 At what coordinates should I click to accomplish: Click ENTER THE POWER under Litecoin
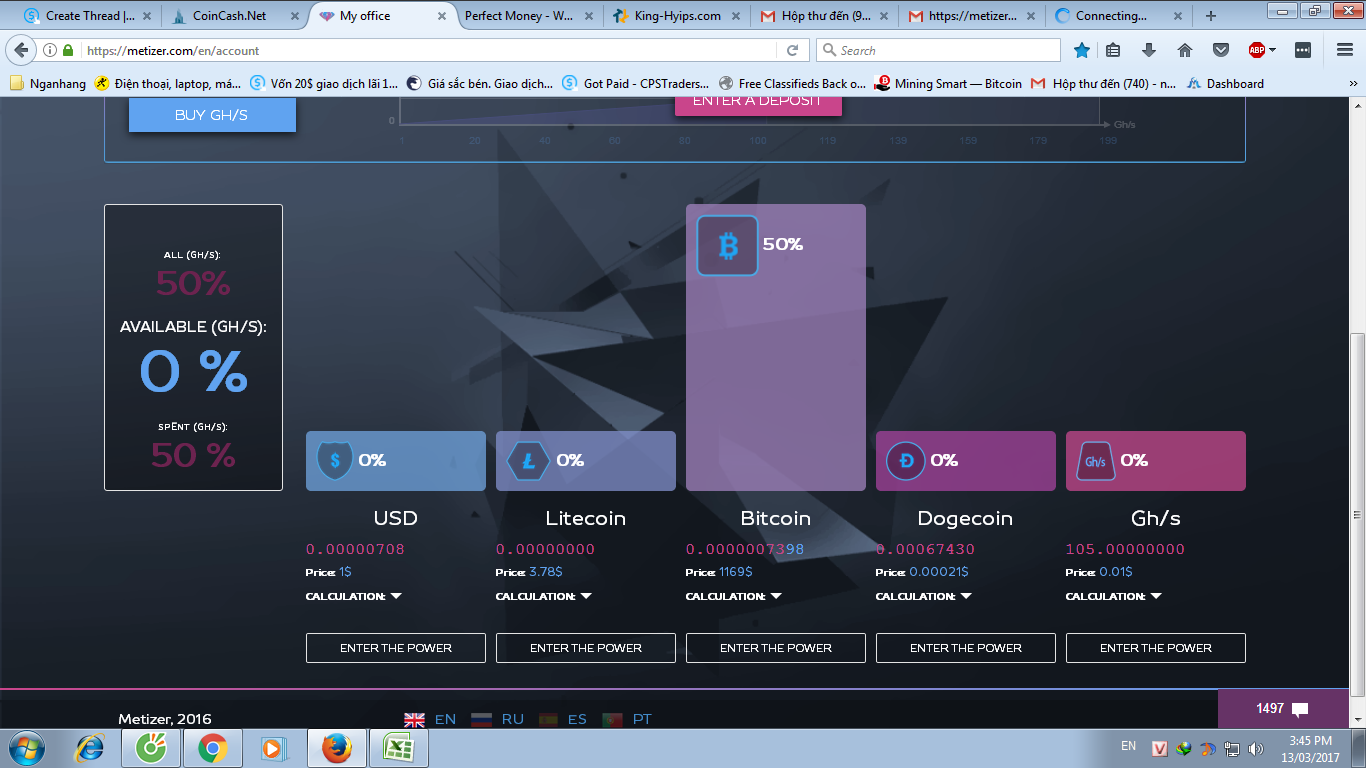pyautogui.click(x=586, y=648)
